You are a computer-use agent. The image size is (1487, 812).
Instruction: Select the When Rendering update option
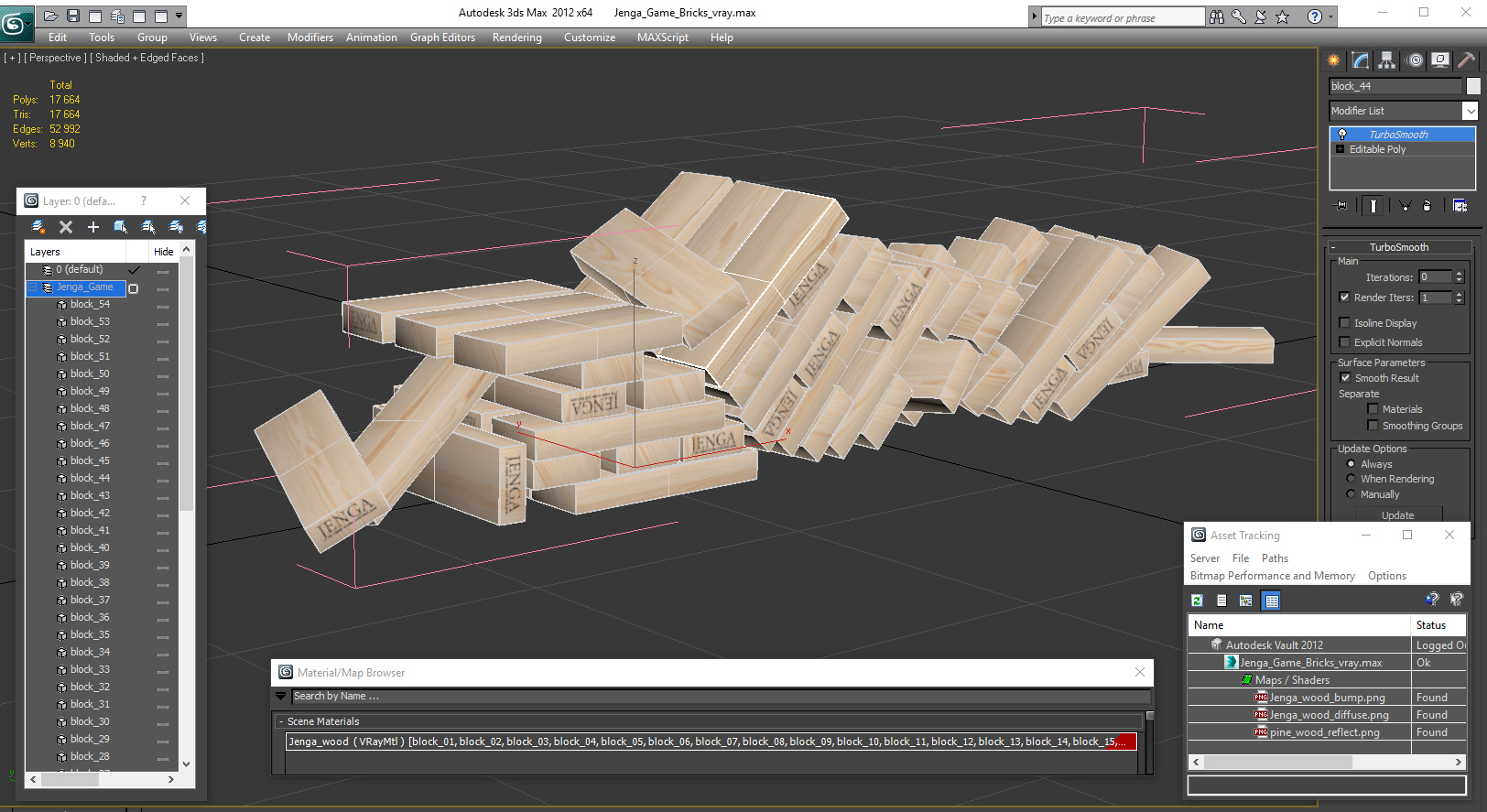tap(1351, 479)
